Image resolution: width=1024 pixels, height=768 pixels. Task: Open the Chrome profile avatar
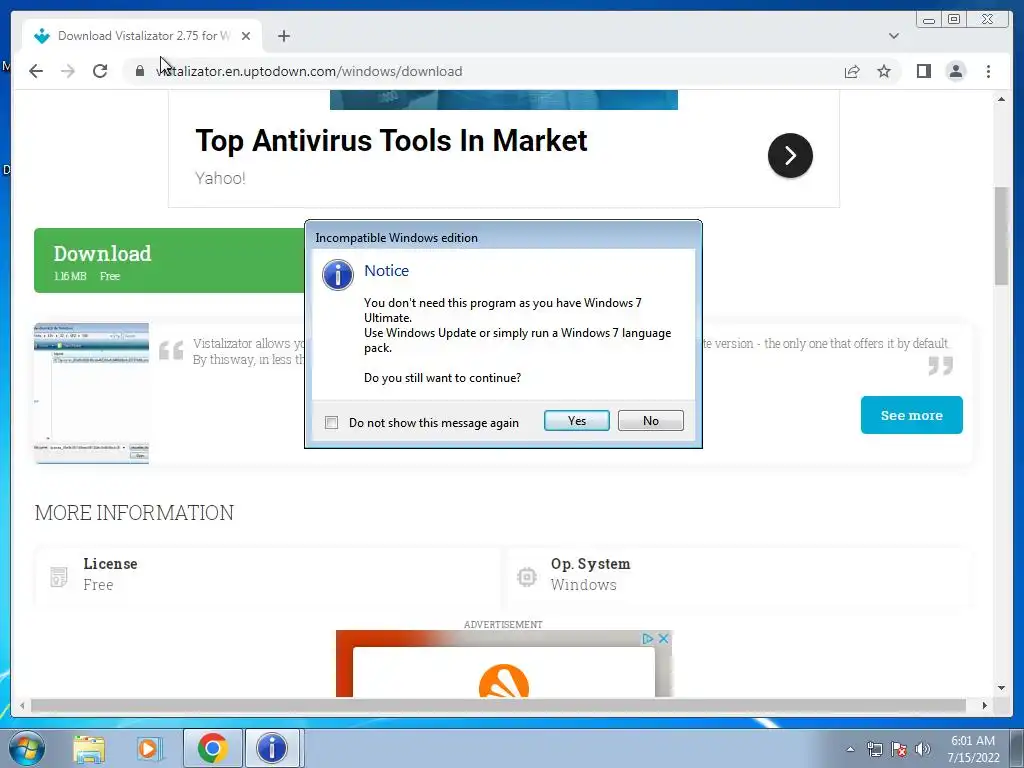(x=955, y=71)
